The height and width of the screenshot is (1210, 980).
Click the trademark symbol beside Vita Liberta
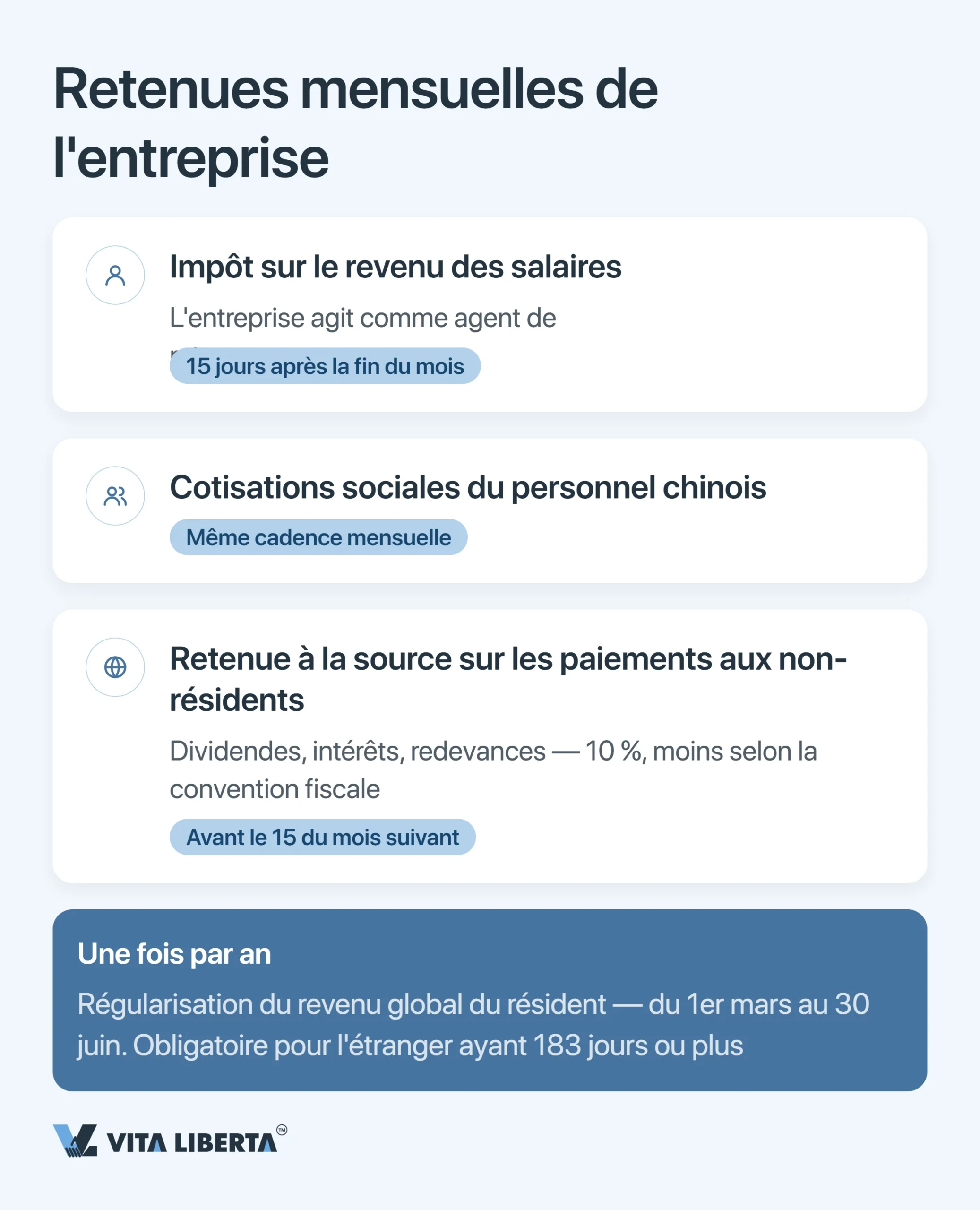pyautogui.click(x=282, y=1130)
